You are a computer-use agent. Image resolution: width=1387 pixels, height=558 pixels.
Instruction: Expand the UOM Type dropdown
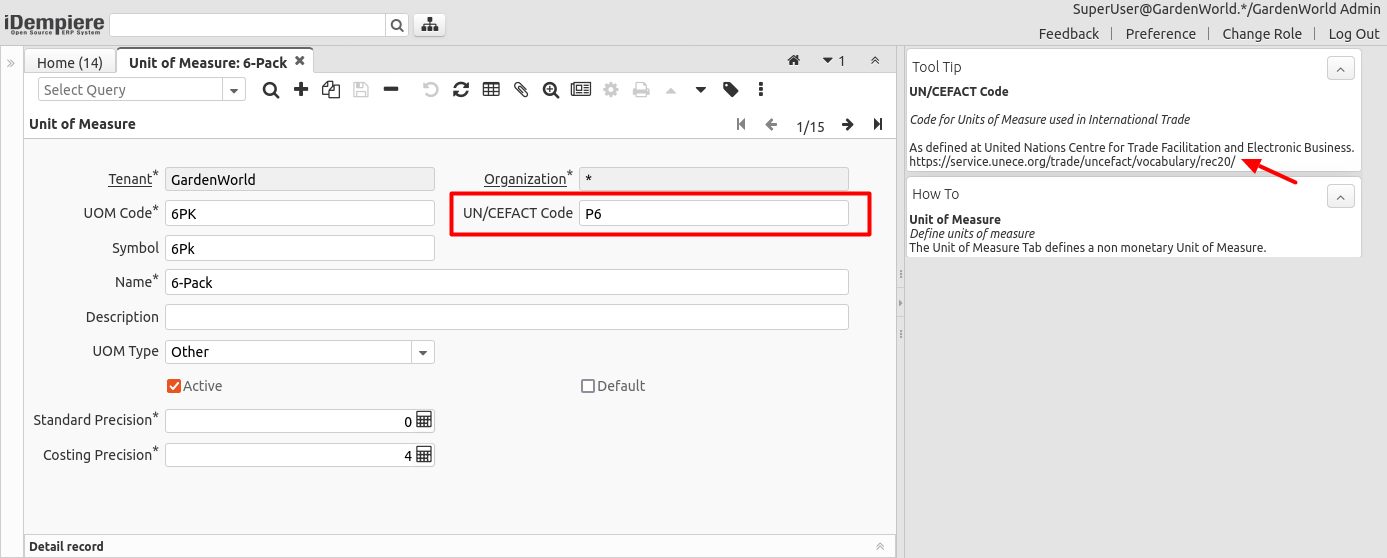pos(423,352)
